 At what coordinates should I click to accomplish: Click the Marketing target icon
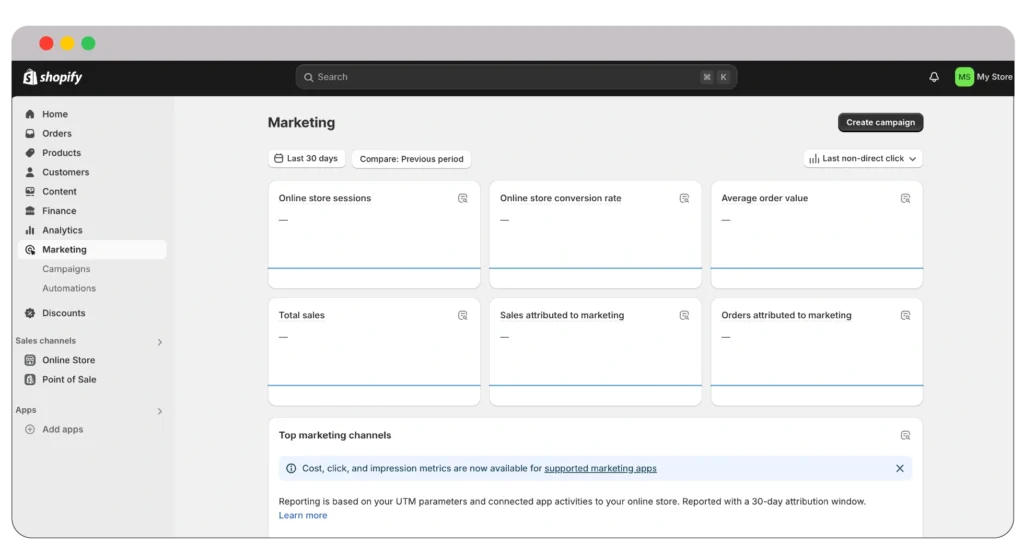pos(30,249)
